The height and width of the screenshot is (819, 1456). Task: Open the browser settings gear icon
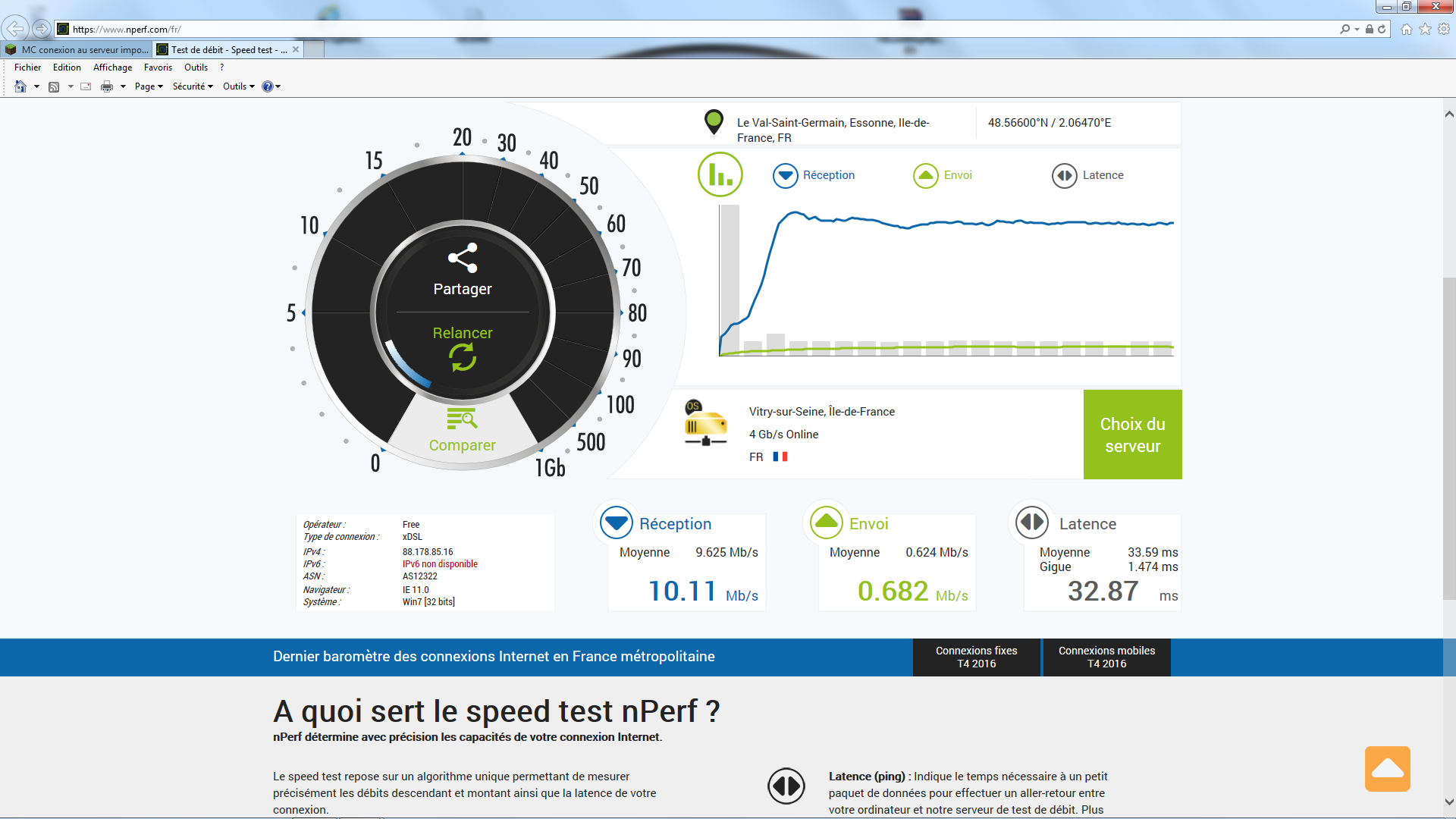[1444, 29]
